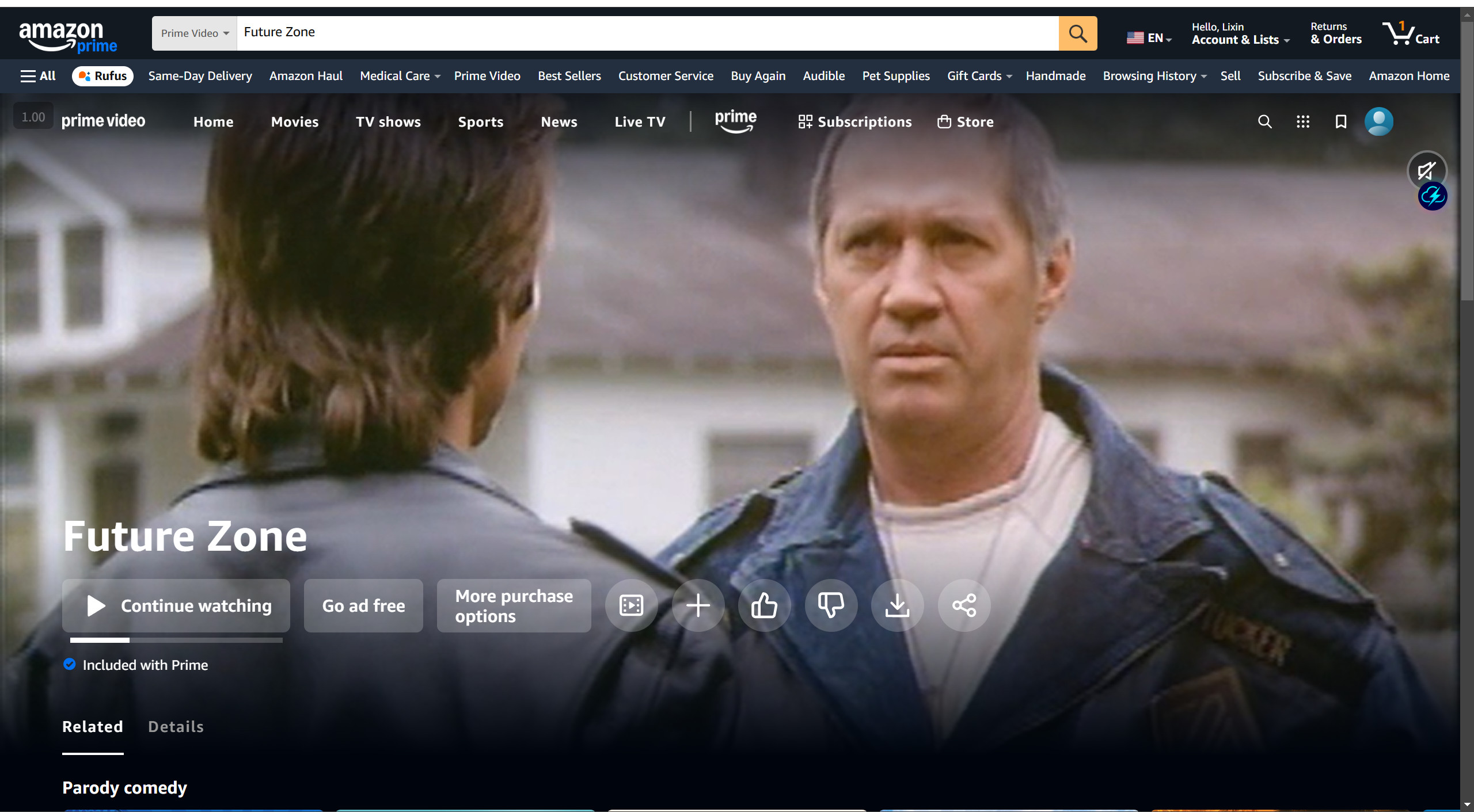Open the share icon button

point(964,605)
